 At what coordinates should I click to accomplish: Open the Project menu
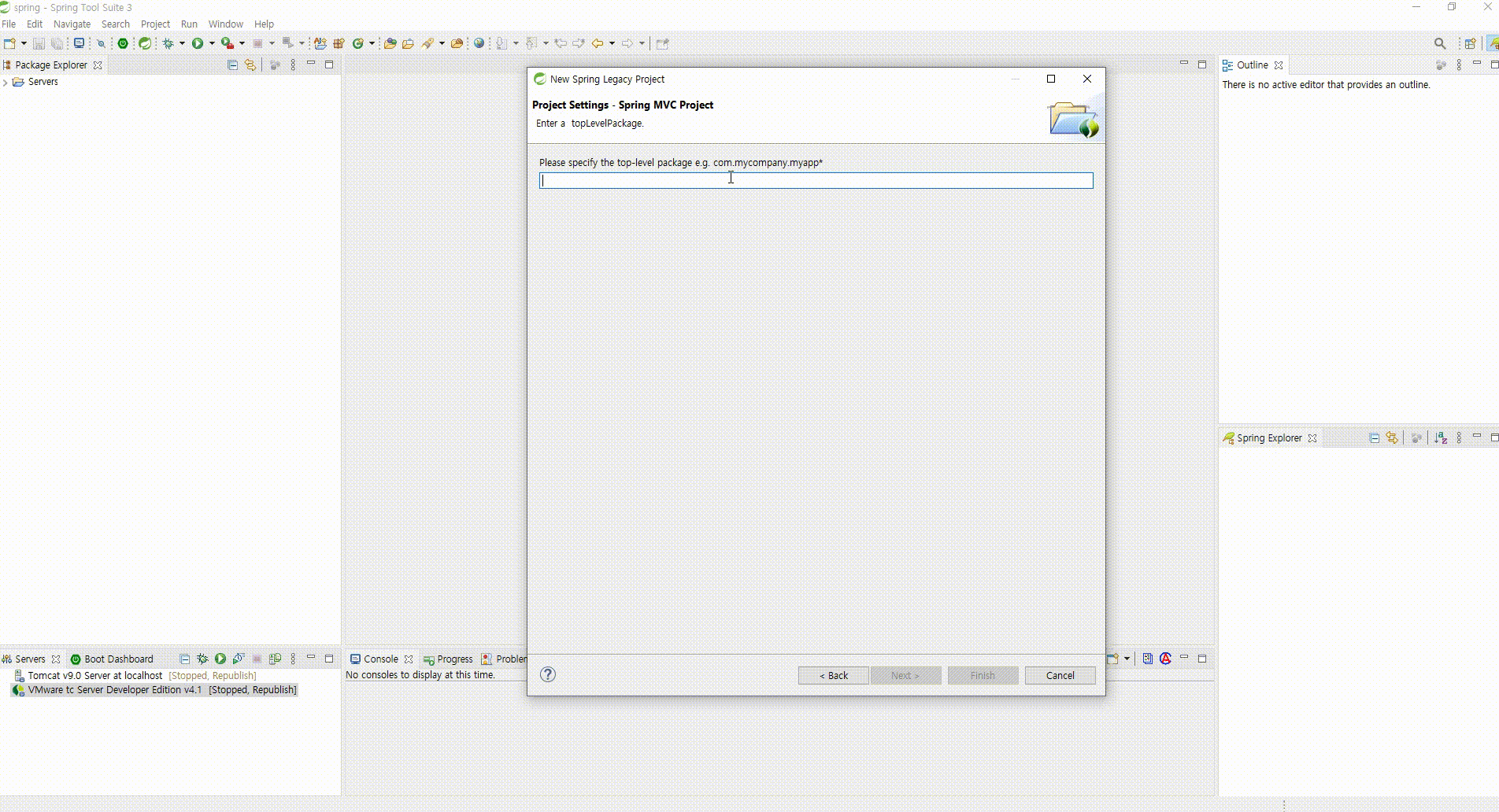tap(155, 24)
